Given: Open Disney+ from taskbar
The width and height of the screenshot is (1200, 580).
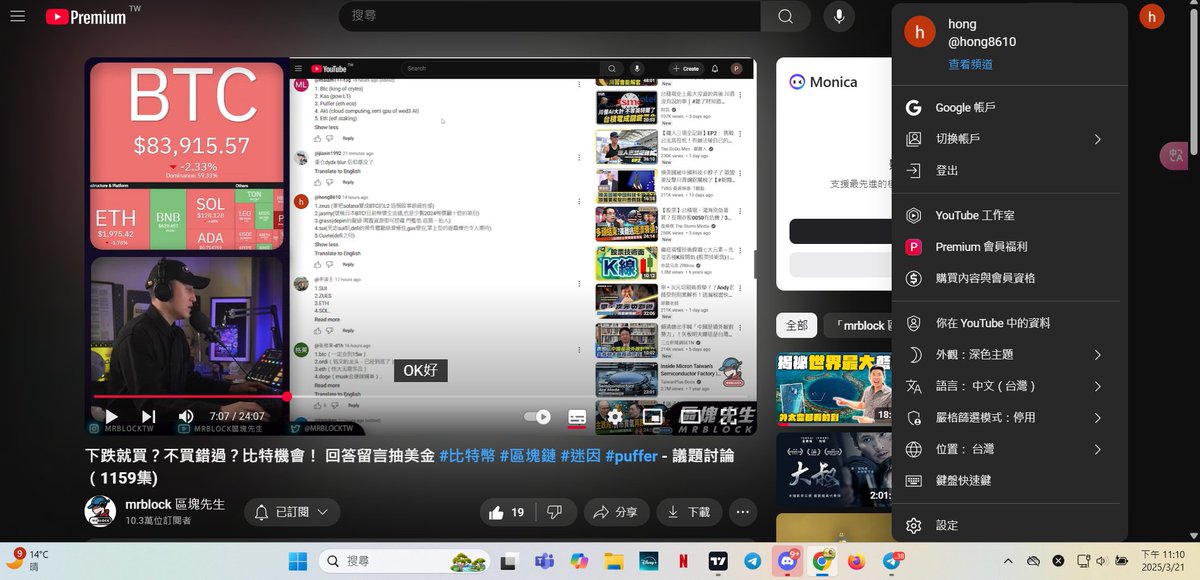Looking at the screenshot, I should [648, 561].
